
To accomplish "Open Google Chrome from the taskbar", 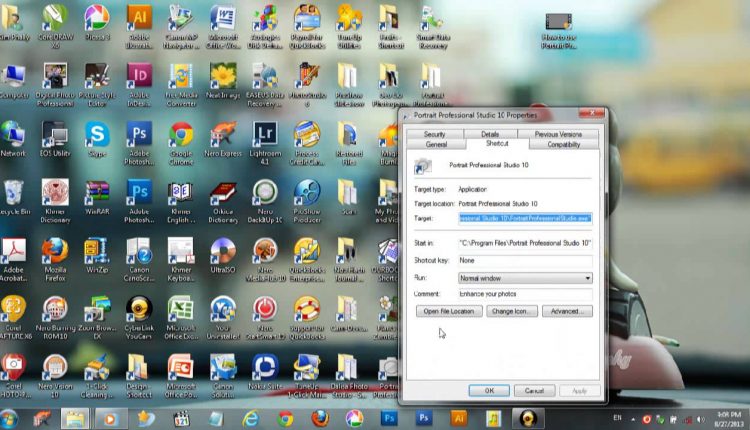I will [x=286, y=419].
